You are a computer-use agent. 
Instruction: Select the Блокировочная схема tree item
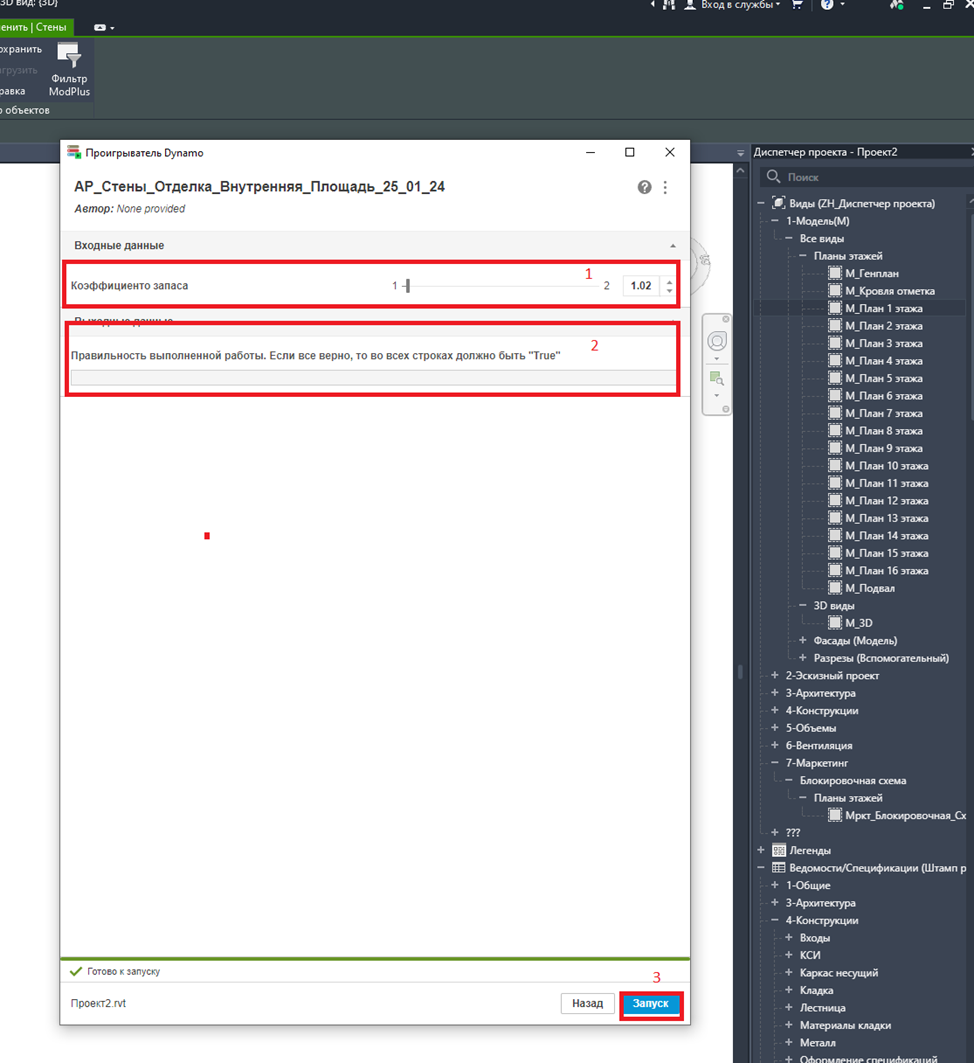coord(853,780)
